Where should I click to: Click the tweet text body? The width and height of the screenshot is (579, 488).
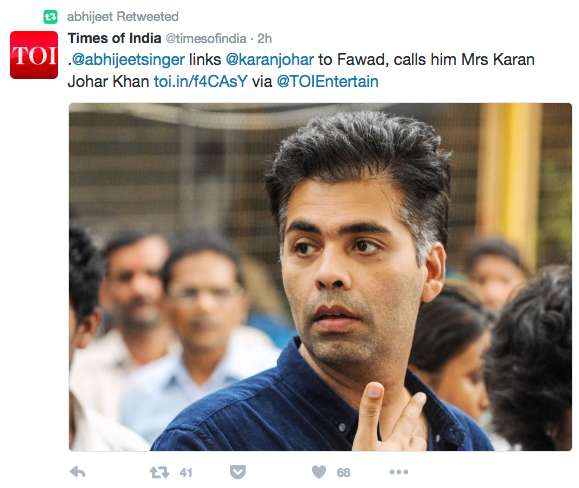pyautogui.click(x=301, y=71)
